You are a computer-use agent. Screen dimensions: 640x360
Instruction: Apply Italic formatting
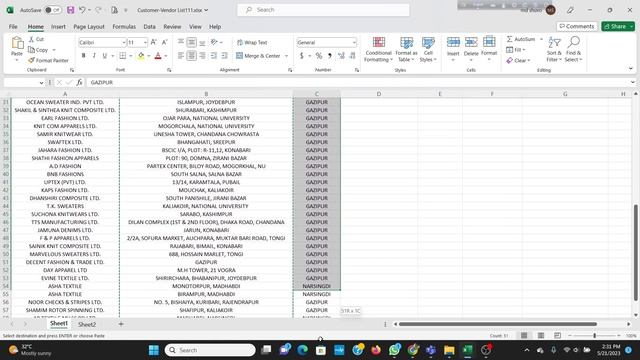(x=94, y=56)
